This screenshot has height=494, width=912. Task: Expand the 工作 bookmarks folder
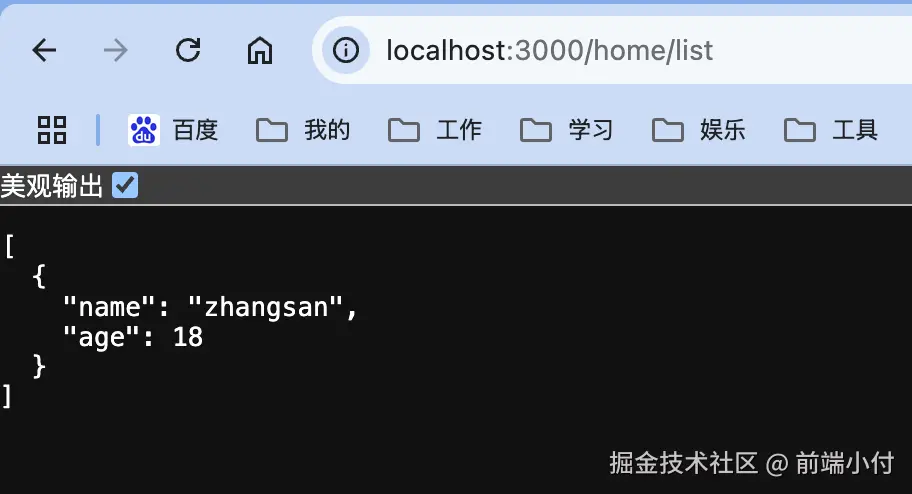435,130
